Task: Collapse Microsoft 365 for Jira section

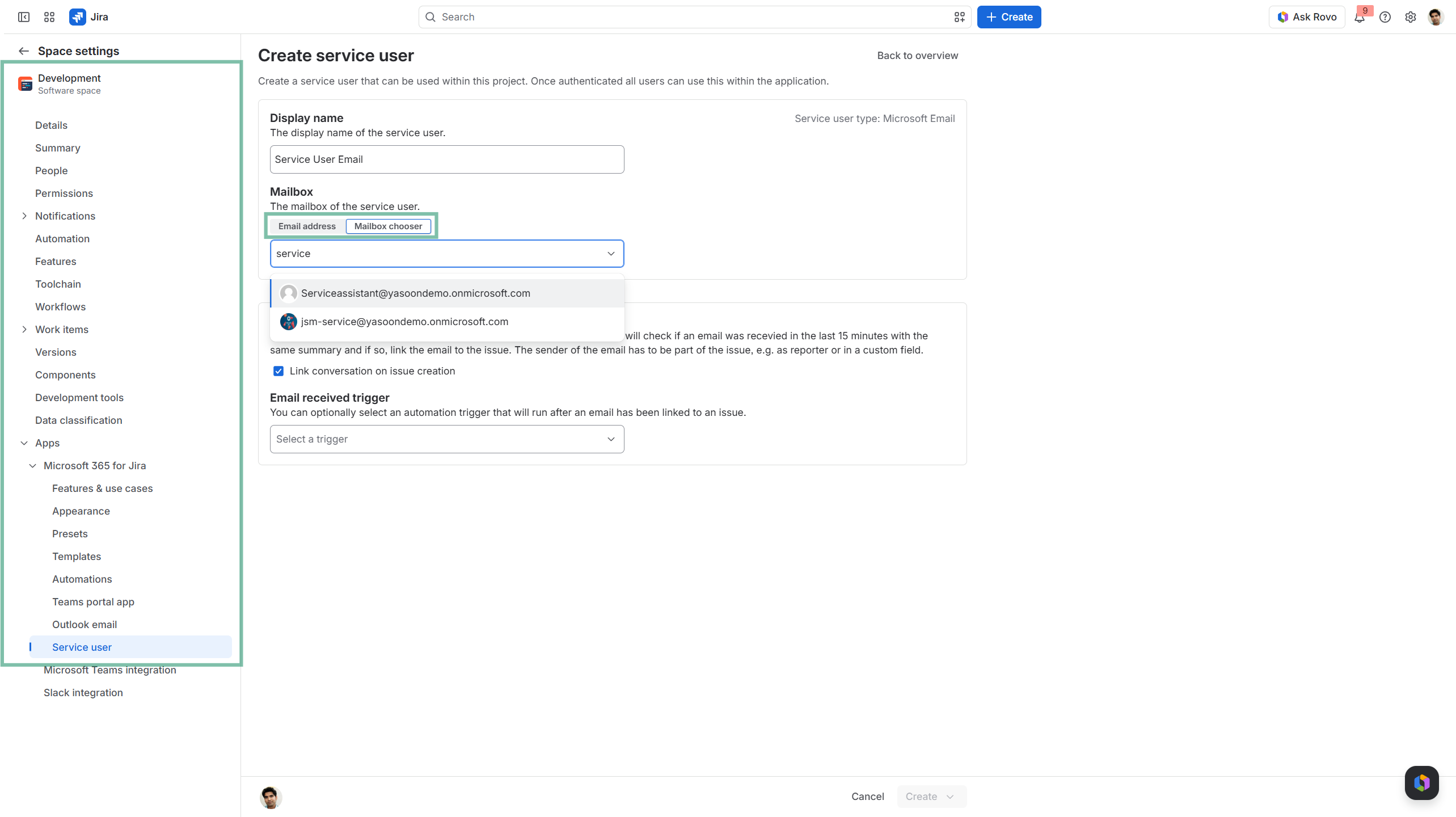Action: click(x=33, y=466)
